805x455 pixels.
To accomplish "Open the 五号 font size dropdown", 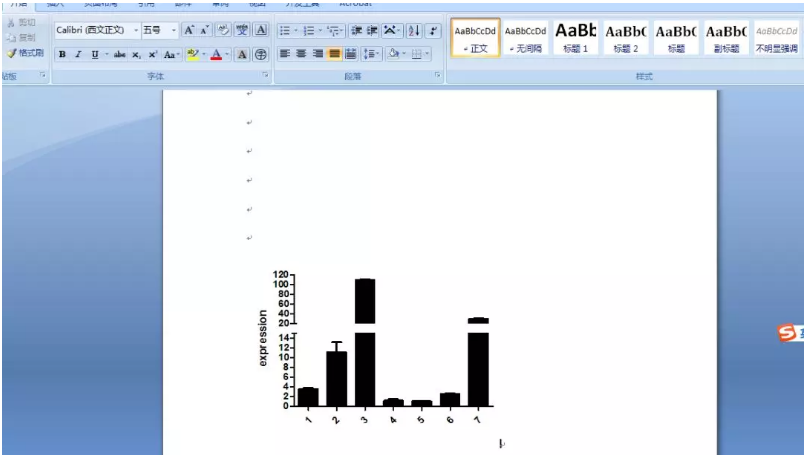I will (x=174, y=31).
